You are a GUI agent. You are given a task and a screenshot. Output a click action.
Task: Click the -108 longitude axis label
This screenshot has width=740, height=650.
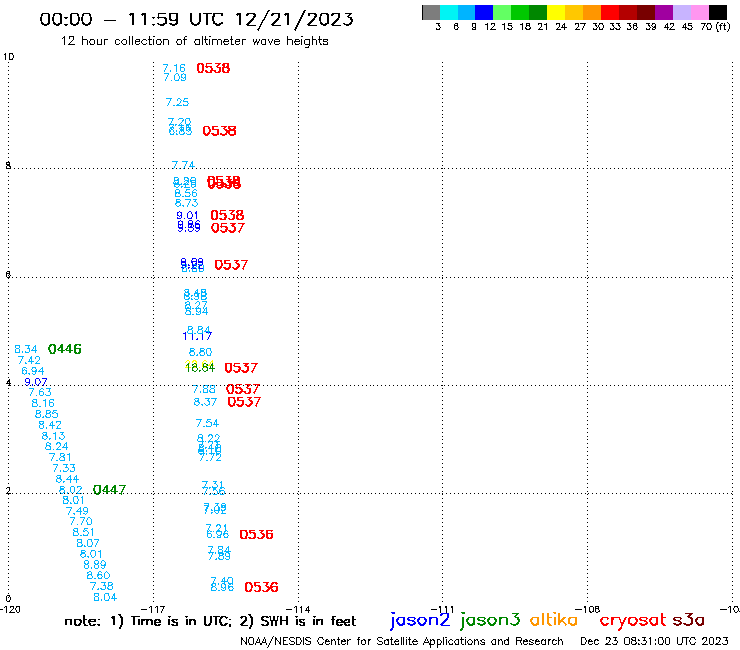point(587,609)
